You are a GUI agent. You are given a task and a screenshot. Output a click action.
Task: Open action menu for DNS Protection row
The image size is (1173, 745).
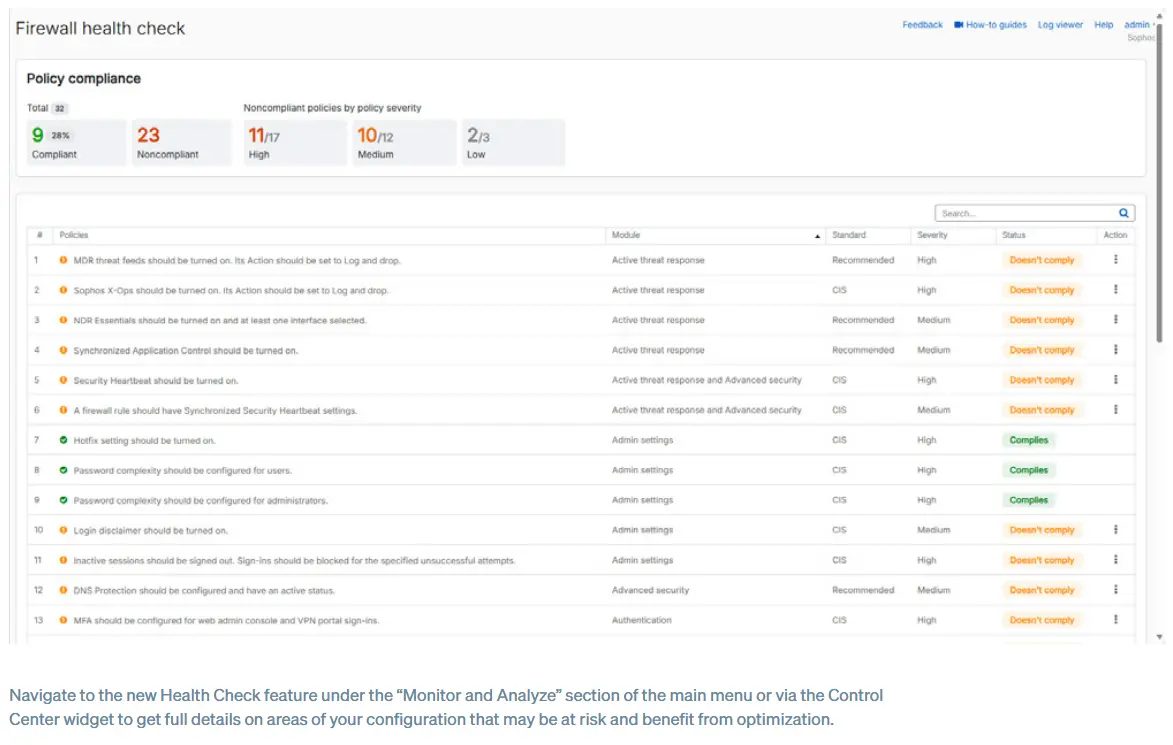1115,590
